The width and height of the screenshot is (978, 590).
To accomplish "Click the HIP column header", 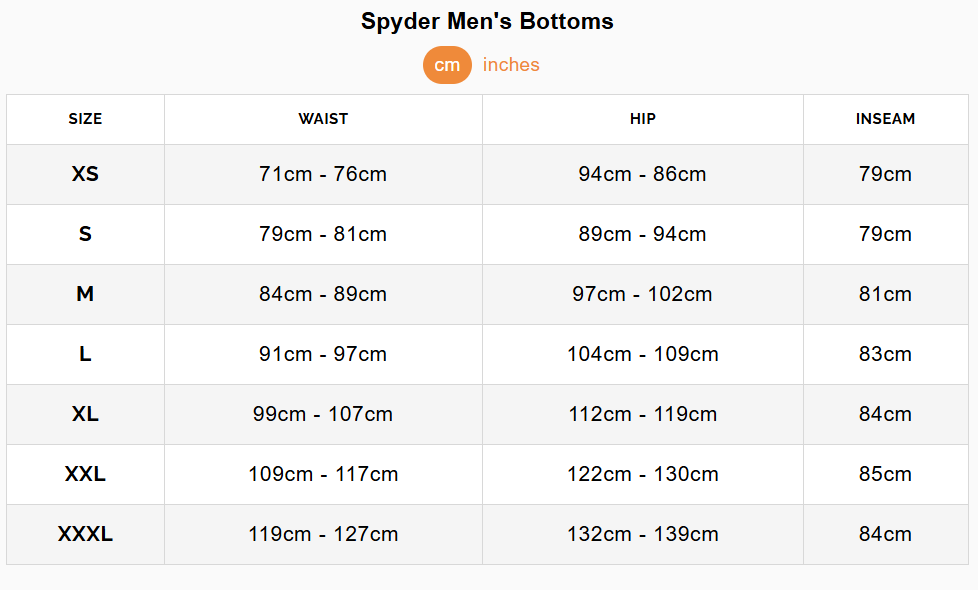I will 643,119.
